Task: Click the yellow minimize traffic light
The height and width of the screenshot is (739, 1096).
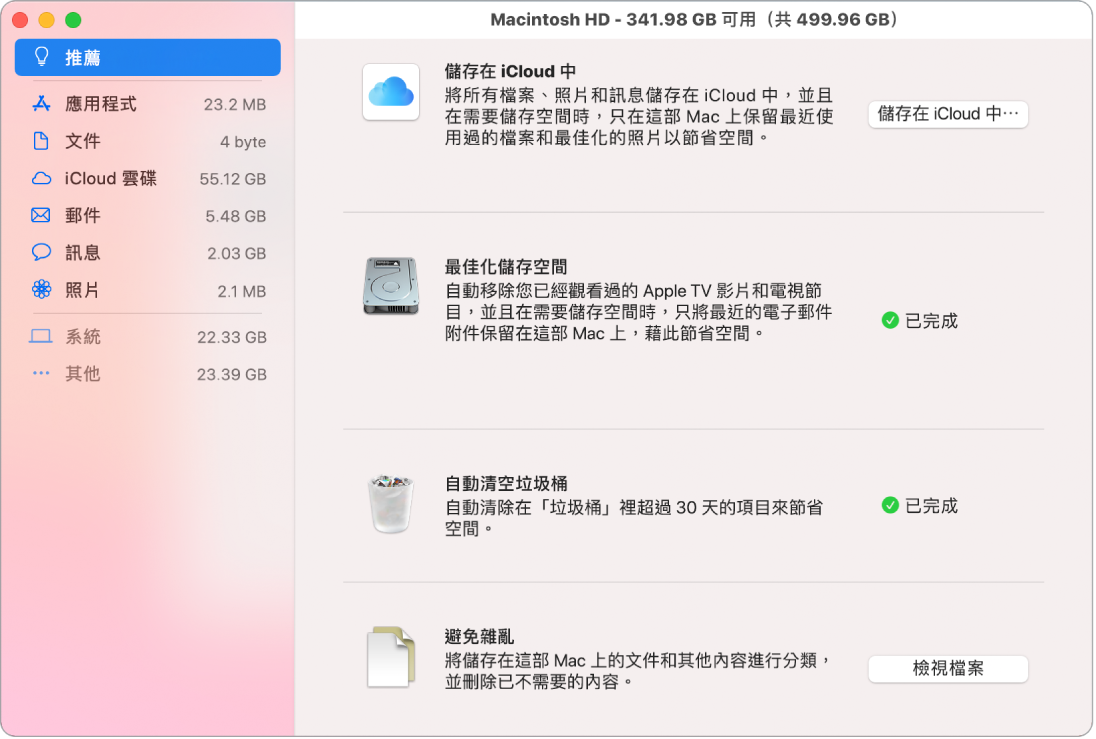Action: (x=44, y=18)
